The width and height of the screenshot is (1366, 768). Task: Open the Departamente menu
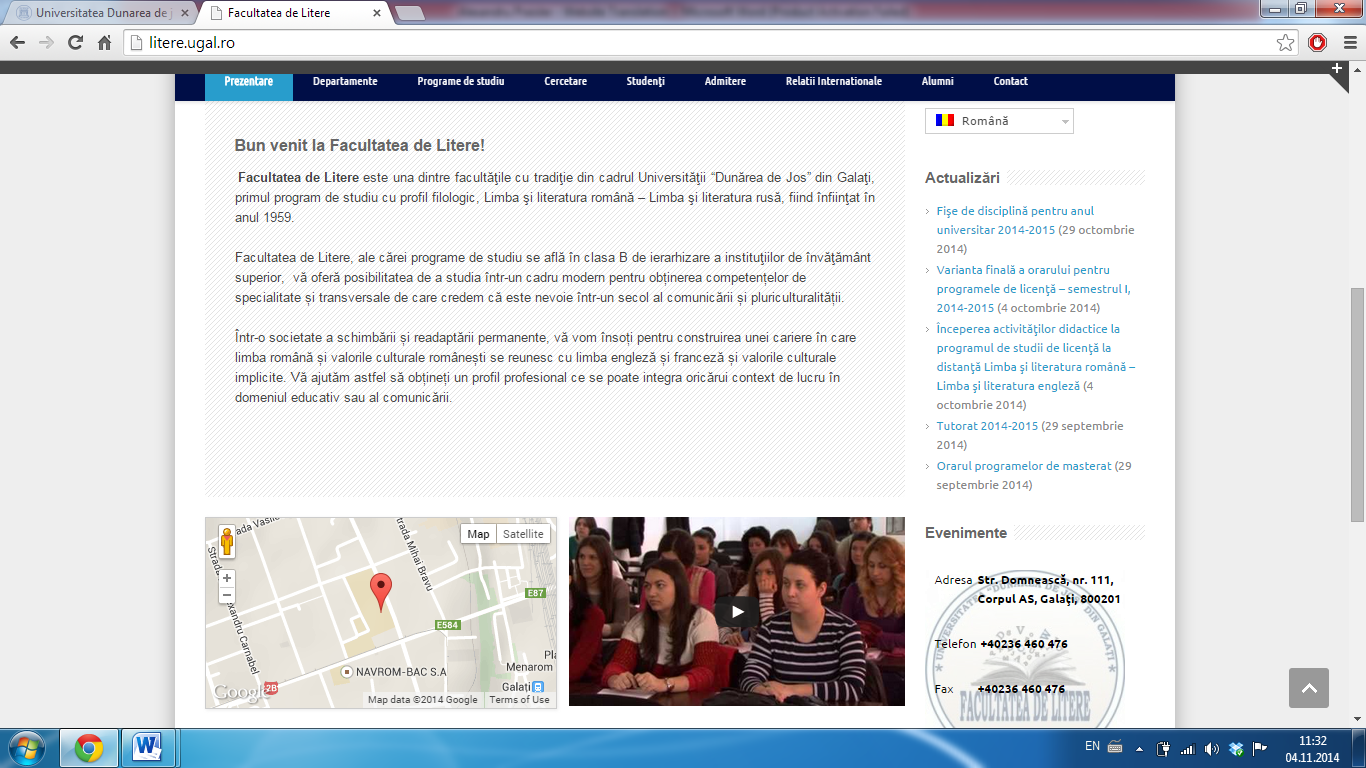click(x=345, y=82)
